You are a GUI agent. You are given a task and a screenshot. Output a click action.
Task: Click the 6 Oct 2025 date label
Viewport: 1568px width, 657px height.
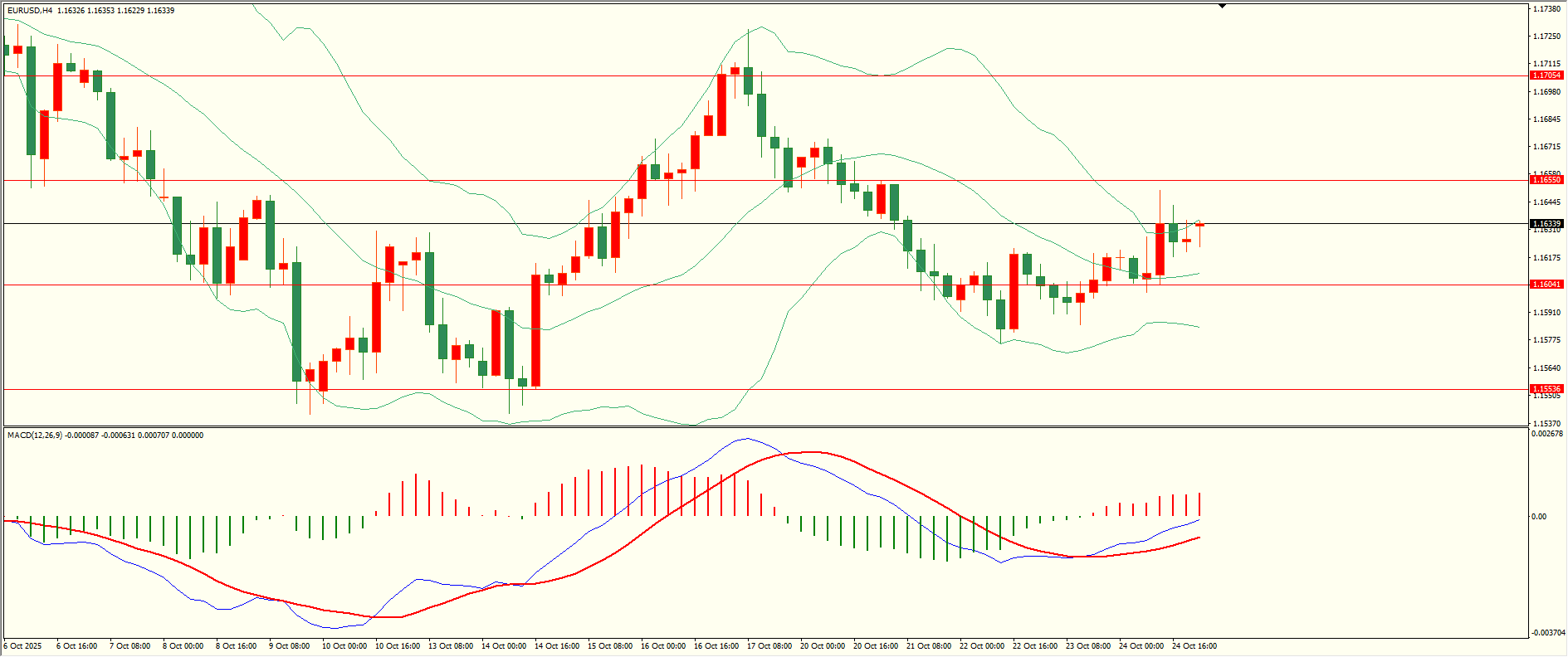[22, 646]
